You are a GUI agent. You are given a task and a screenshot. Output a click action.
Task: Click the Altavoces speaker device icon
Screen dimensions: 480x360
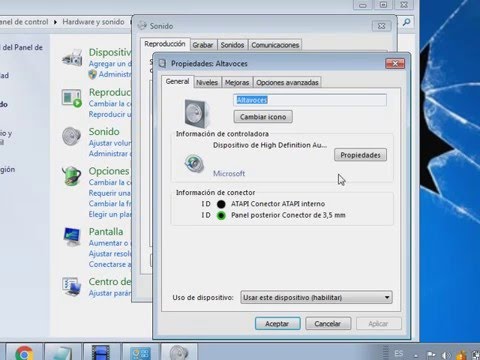coord(197,114)
